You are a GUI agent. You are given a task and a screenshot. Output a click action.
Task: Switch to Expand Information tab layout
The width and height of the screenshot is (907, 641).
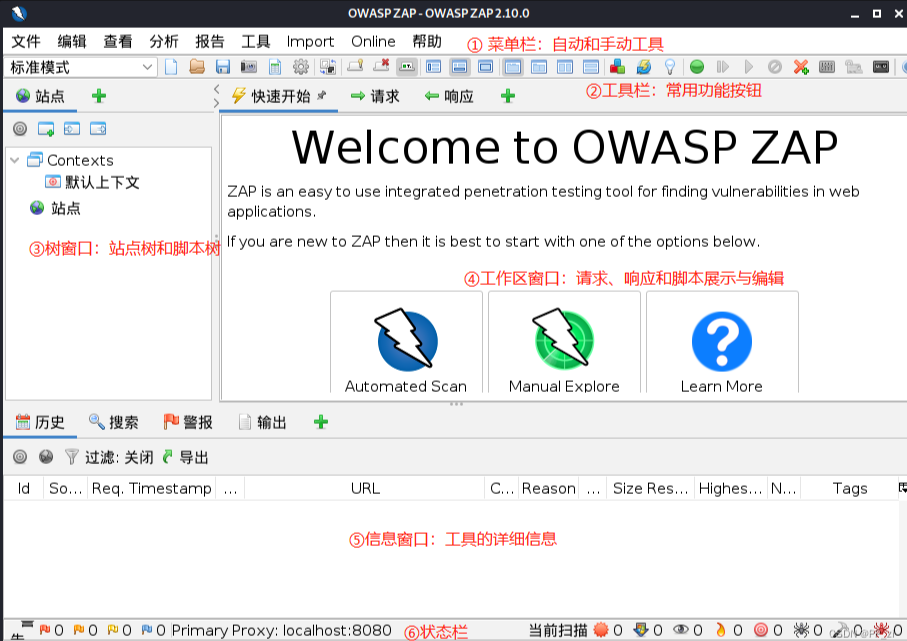(459, 67)
